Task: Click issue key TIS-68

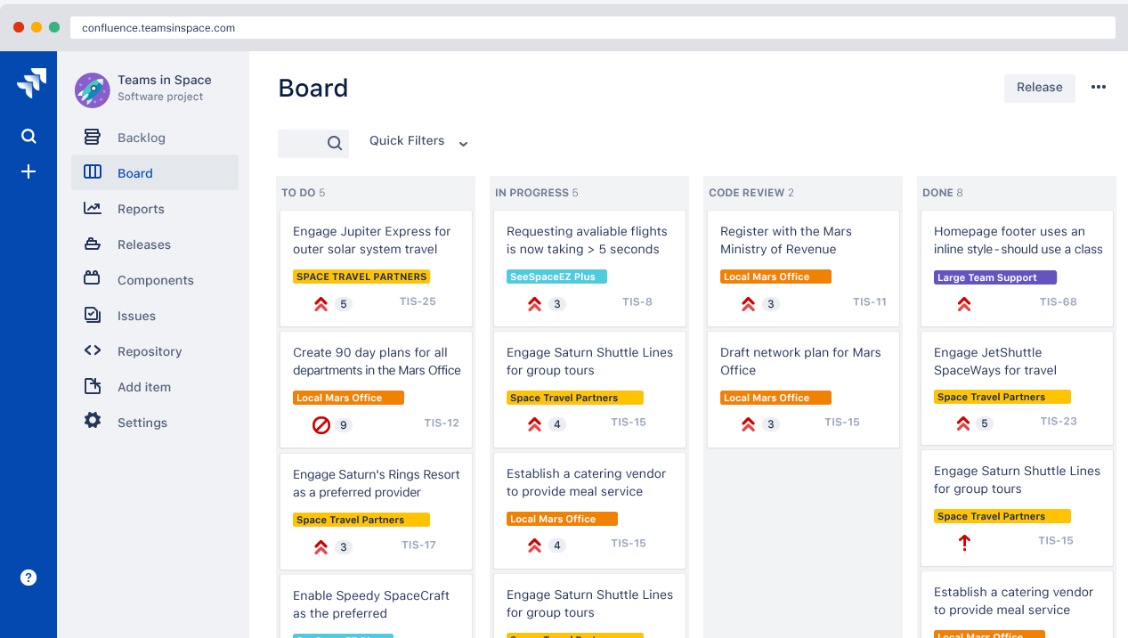Action: point(1058,302)
